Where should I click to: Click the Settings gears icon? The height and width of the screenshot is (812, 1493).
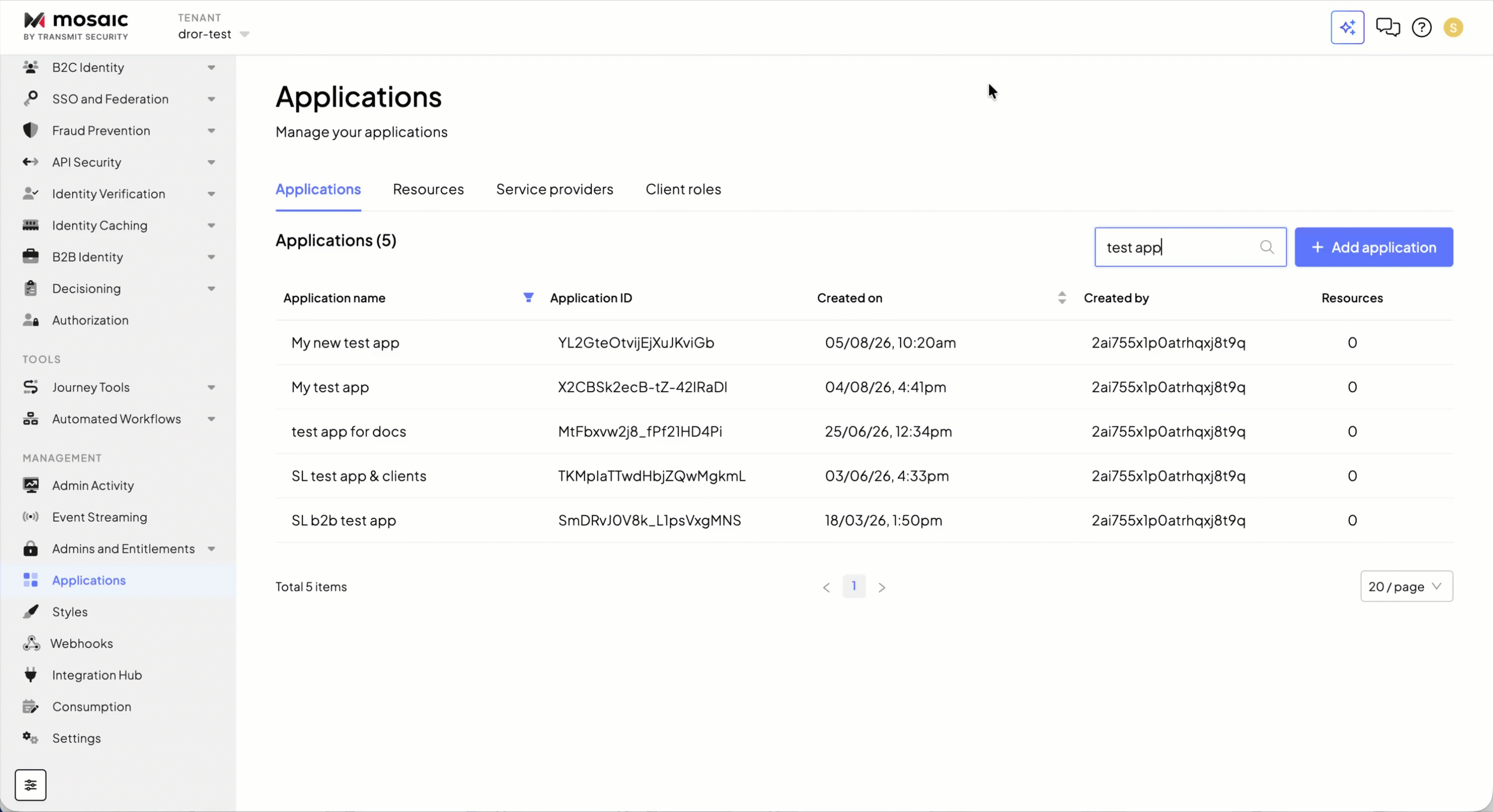click(31, 738)
